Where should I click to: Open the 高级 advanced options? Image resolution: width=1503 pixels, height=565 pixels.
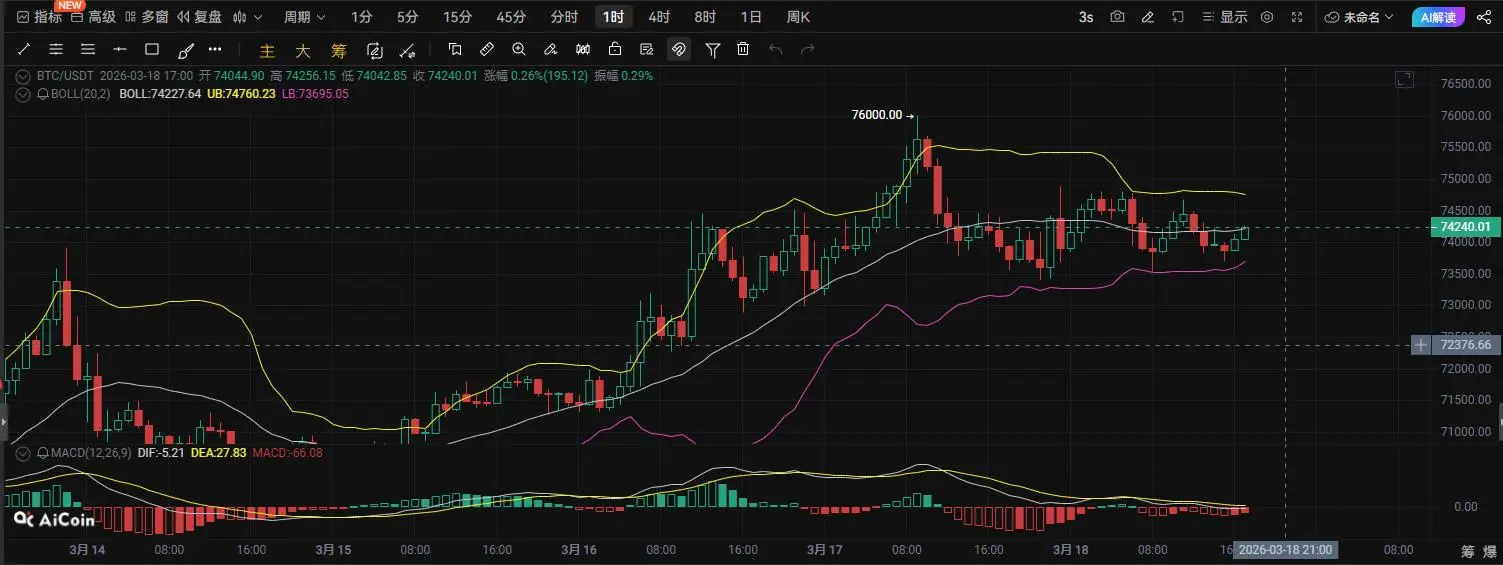click(92, 17)
